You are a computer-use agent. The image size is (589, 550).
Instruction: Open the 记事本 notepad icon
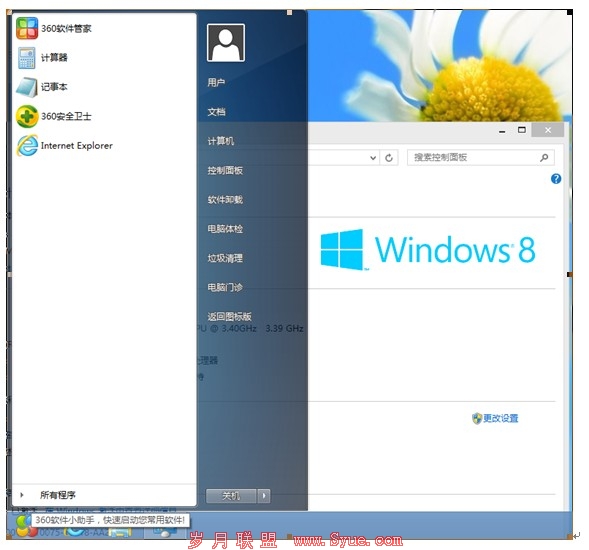tap(27, 87)
